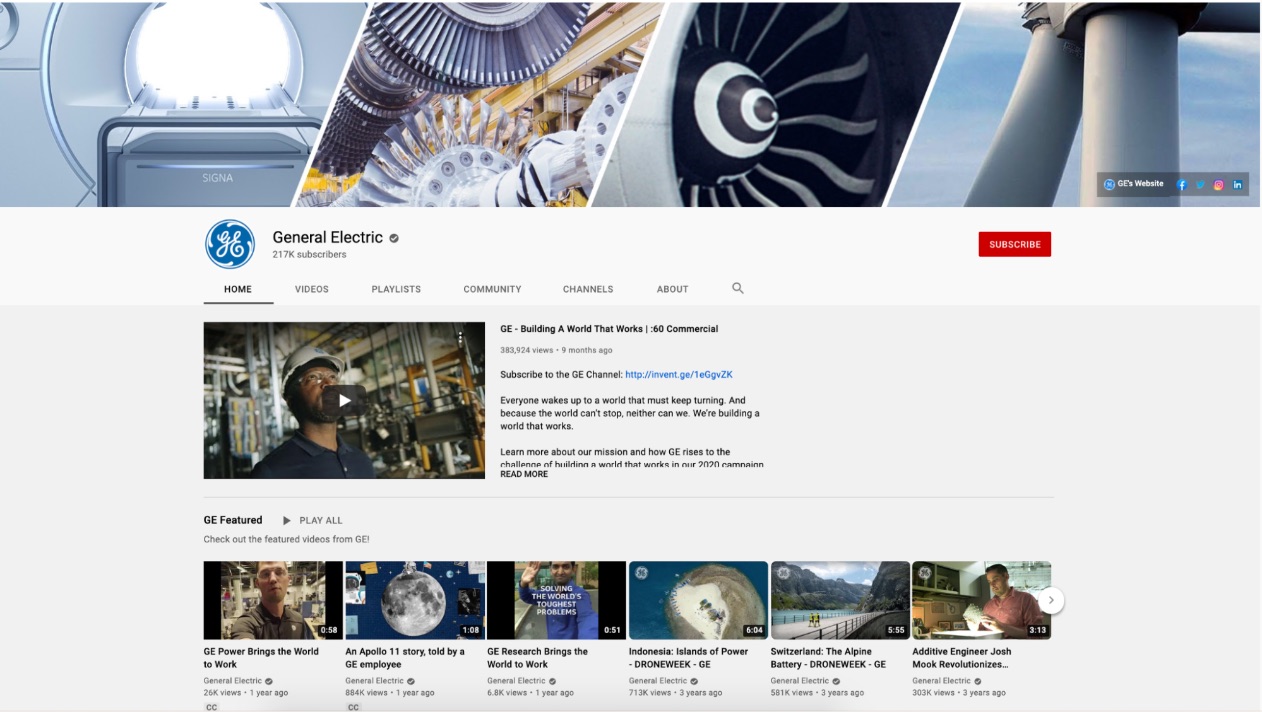Click the '217K subscribers' text
Viewport: 1262px width, 712px height.
pyautogui.click(x=310, y=255)
